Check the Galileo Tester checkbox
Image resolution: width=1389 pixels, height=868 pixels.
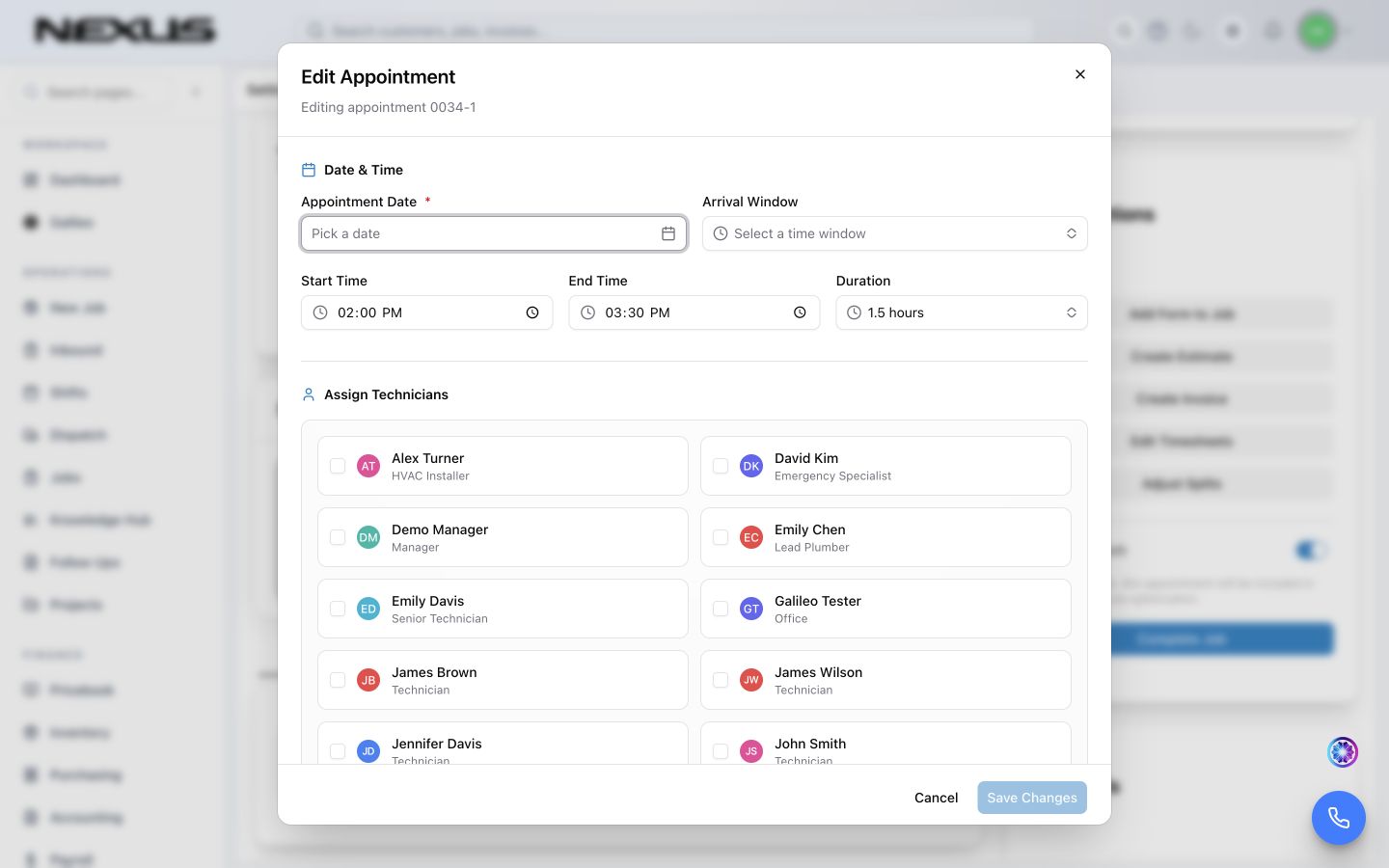721,609
